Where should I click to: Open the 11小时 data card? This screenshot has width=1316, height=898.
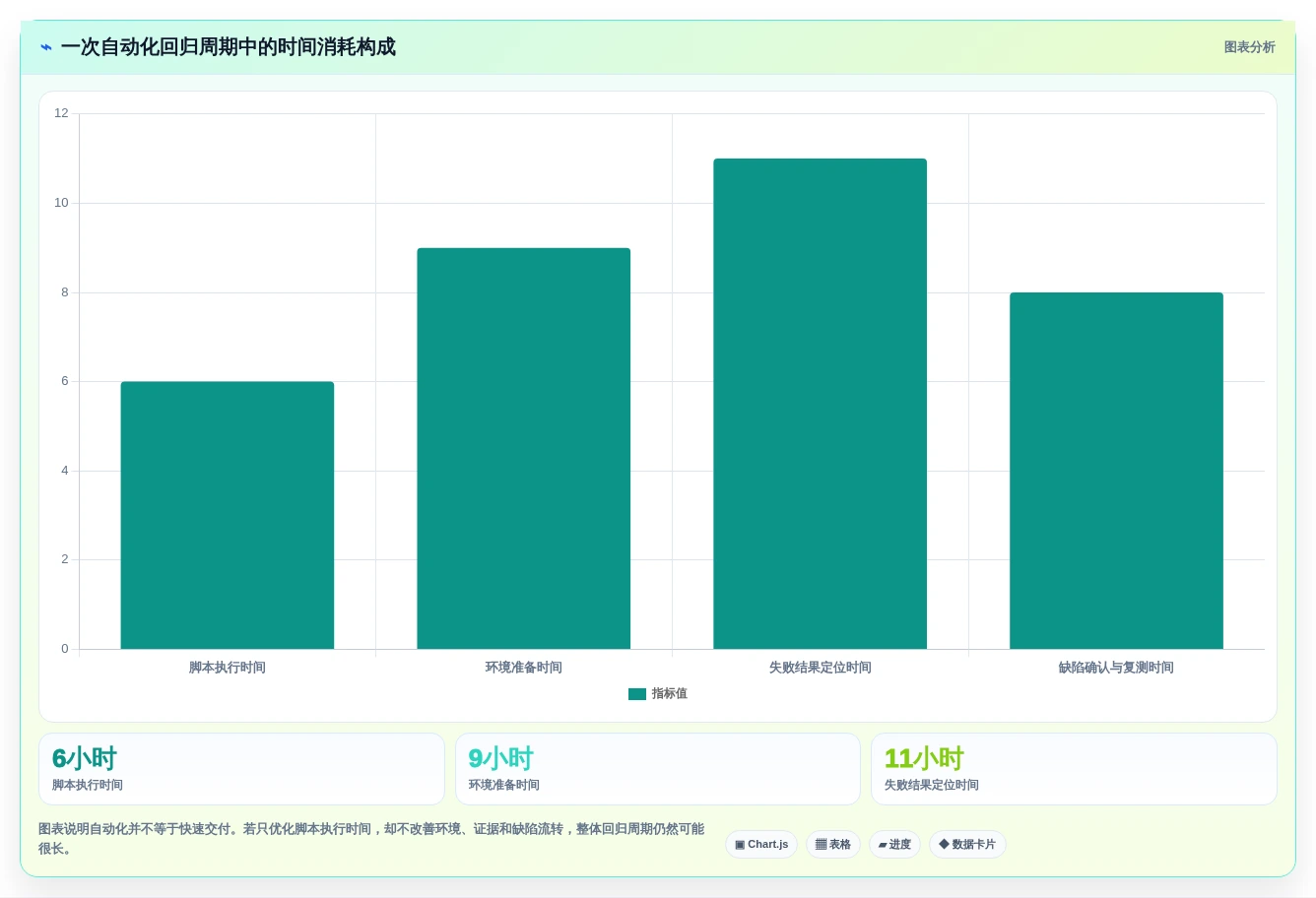1074,769
